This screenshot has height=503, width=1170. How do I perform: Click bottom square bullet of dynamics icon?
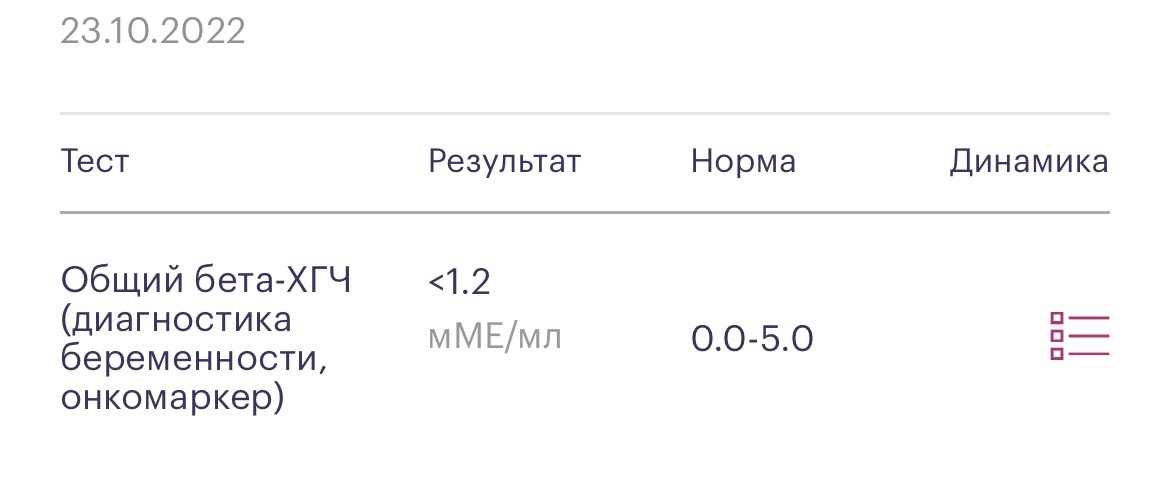1057,354
